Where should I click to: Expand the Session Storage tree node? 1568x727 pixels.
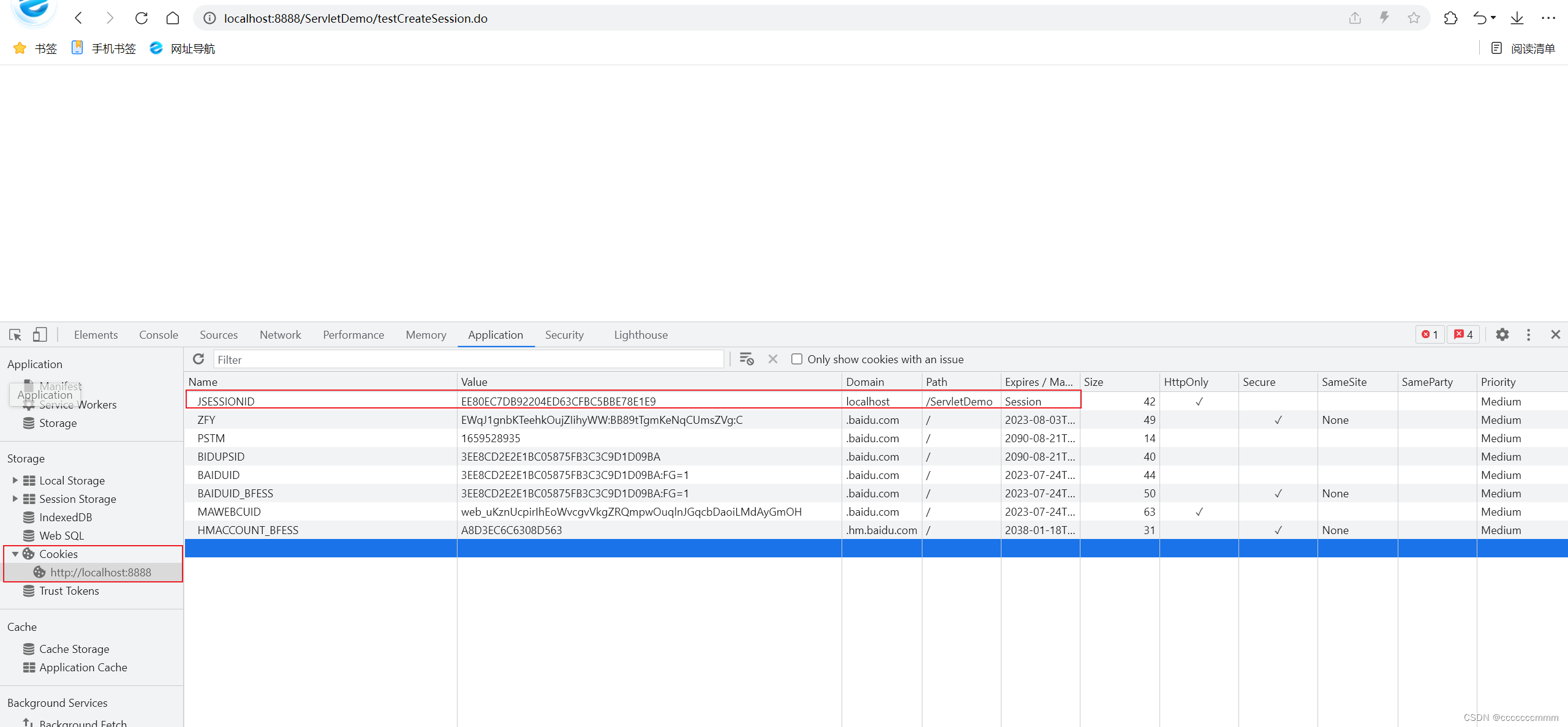15,499
